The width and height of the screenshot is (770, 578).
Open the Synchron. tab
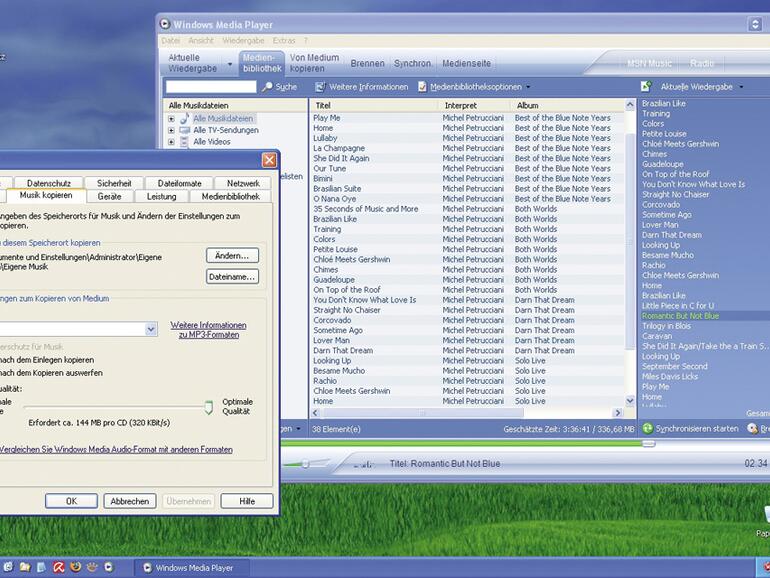click(412, 63)
